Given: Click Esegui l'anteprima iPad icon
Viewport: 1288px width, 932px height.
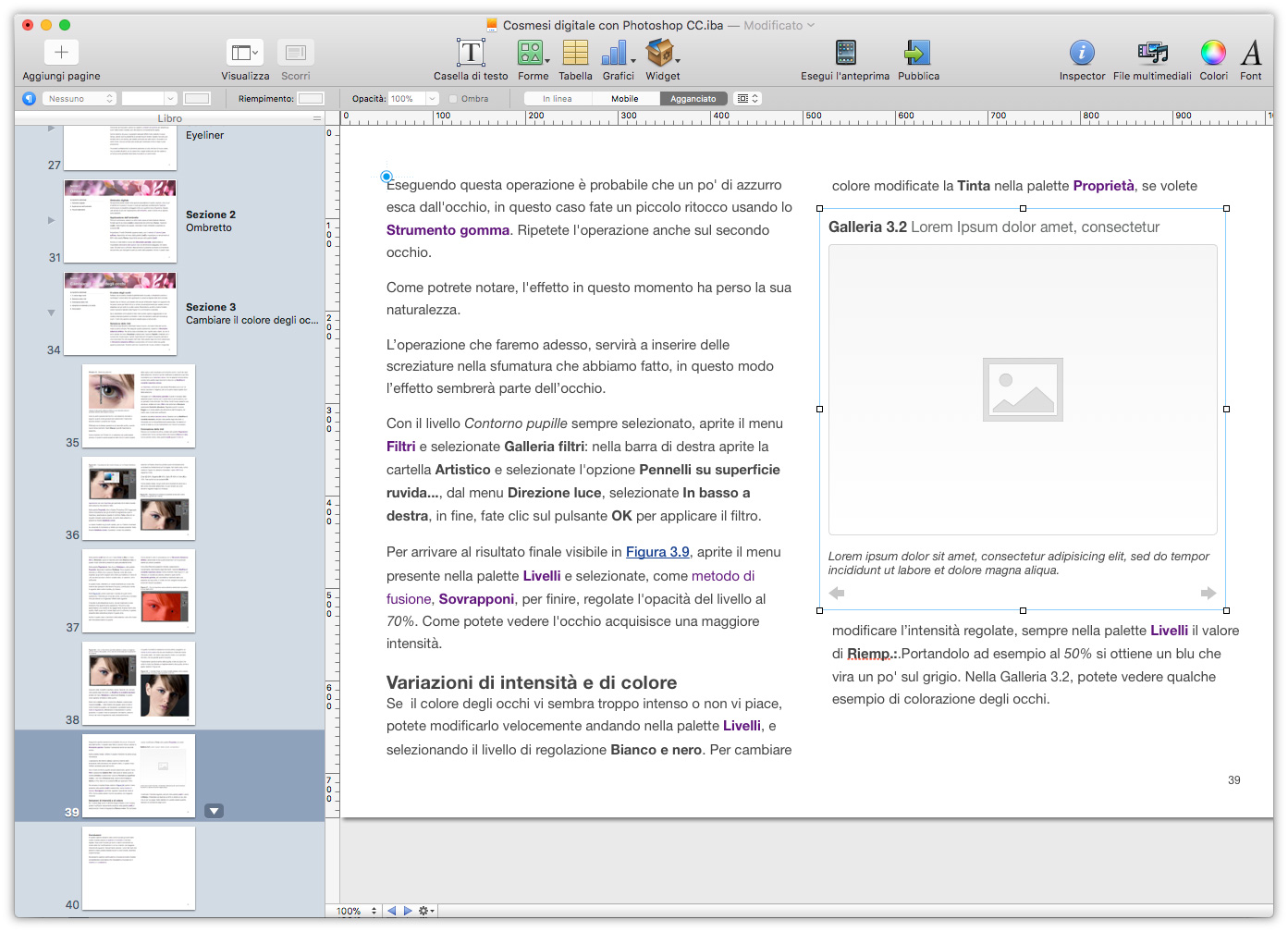Looking at the screenshot, I should (x=845, y=53).
